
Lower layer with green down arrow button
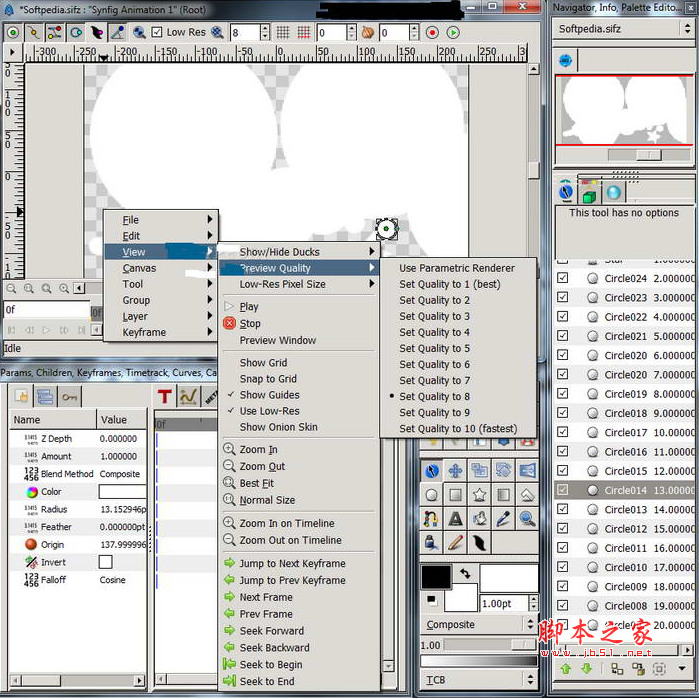click(x=587, y=668)
